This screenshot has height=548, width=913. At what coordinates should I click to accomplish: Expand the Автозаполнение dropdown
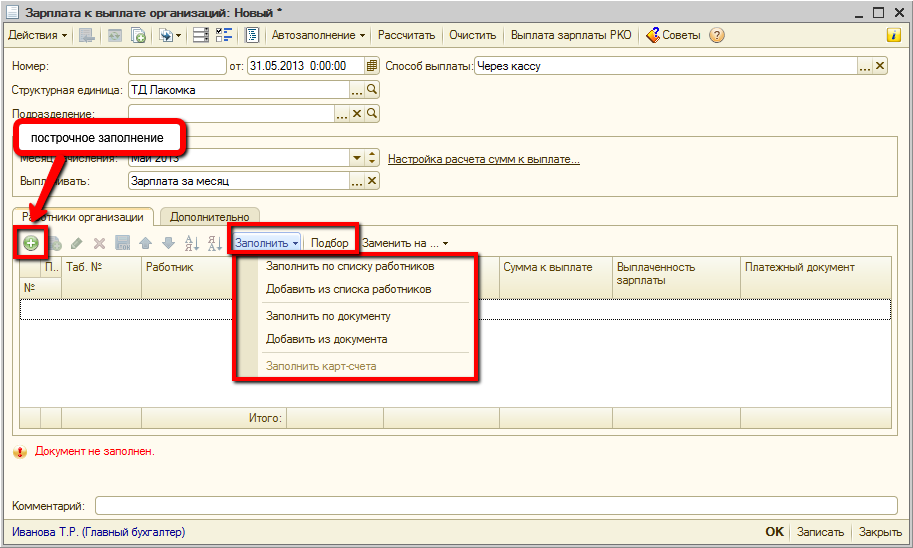[318, 35]
